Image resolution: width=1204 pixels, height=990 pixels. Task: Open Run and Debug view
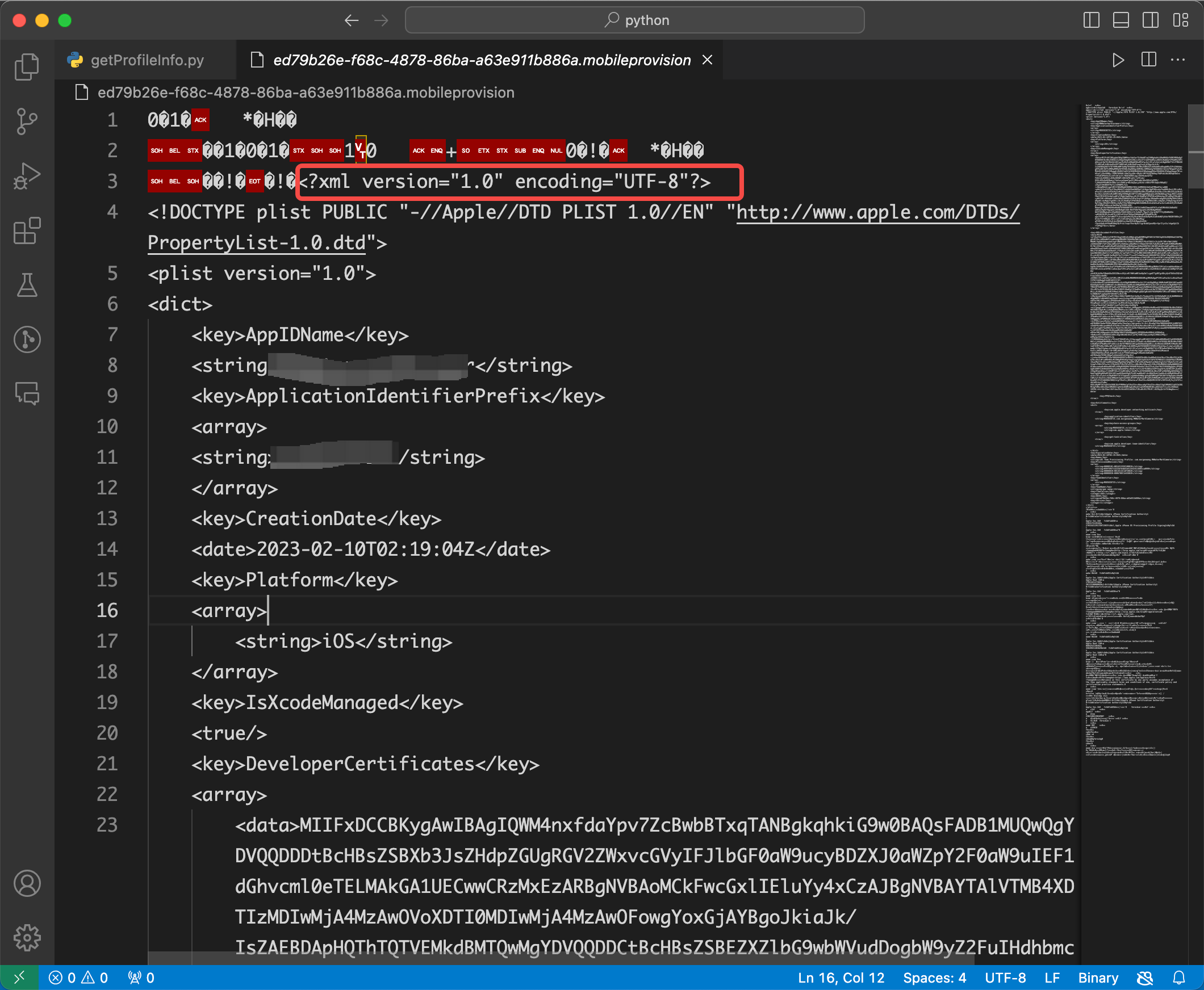point(27,175)
